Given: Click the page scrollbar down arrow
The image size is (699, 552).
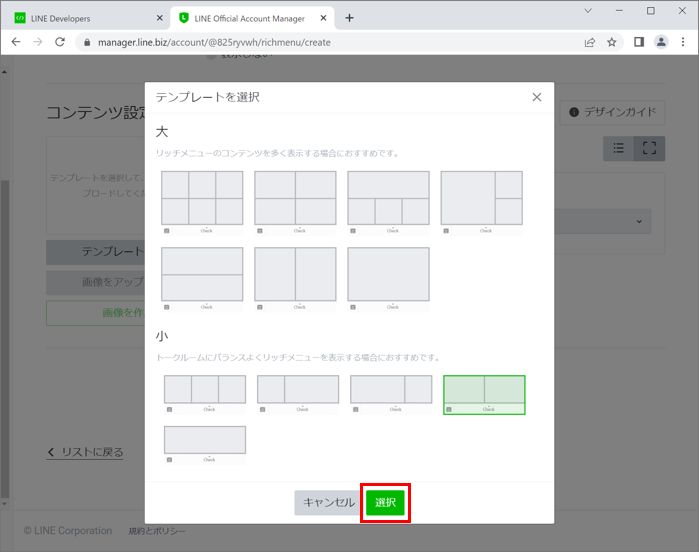Looking at the screenshot, I should click(x=4, y=504).
